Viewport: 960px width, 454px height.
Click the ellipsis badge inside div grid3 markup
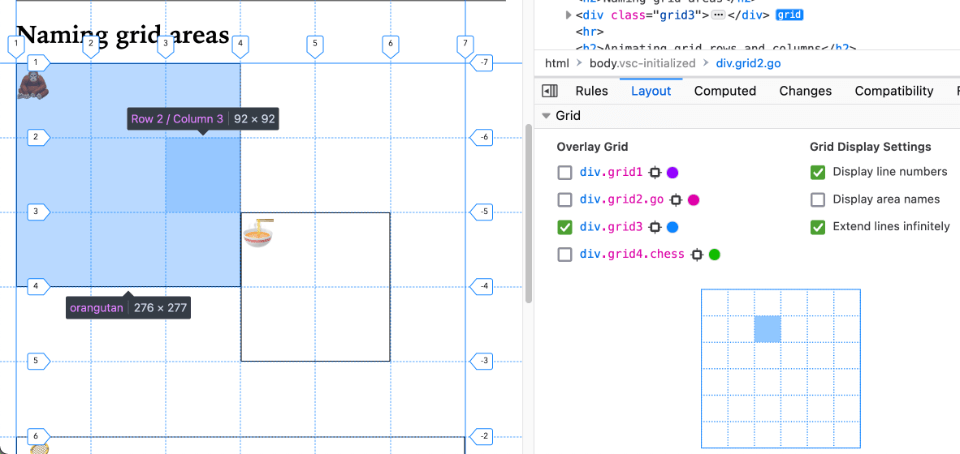pyautogui.click(x=718, y=15)
